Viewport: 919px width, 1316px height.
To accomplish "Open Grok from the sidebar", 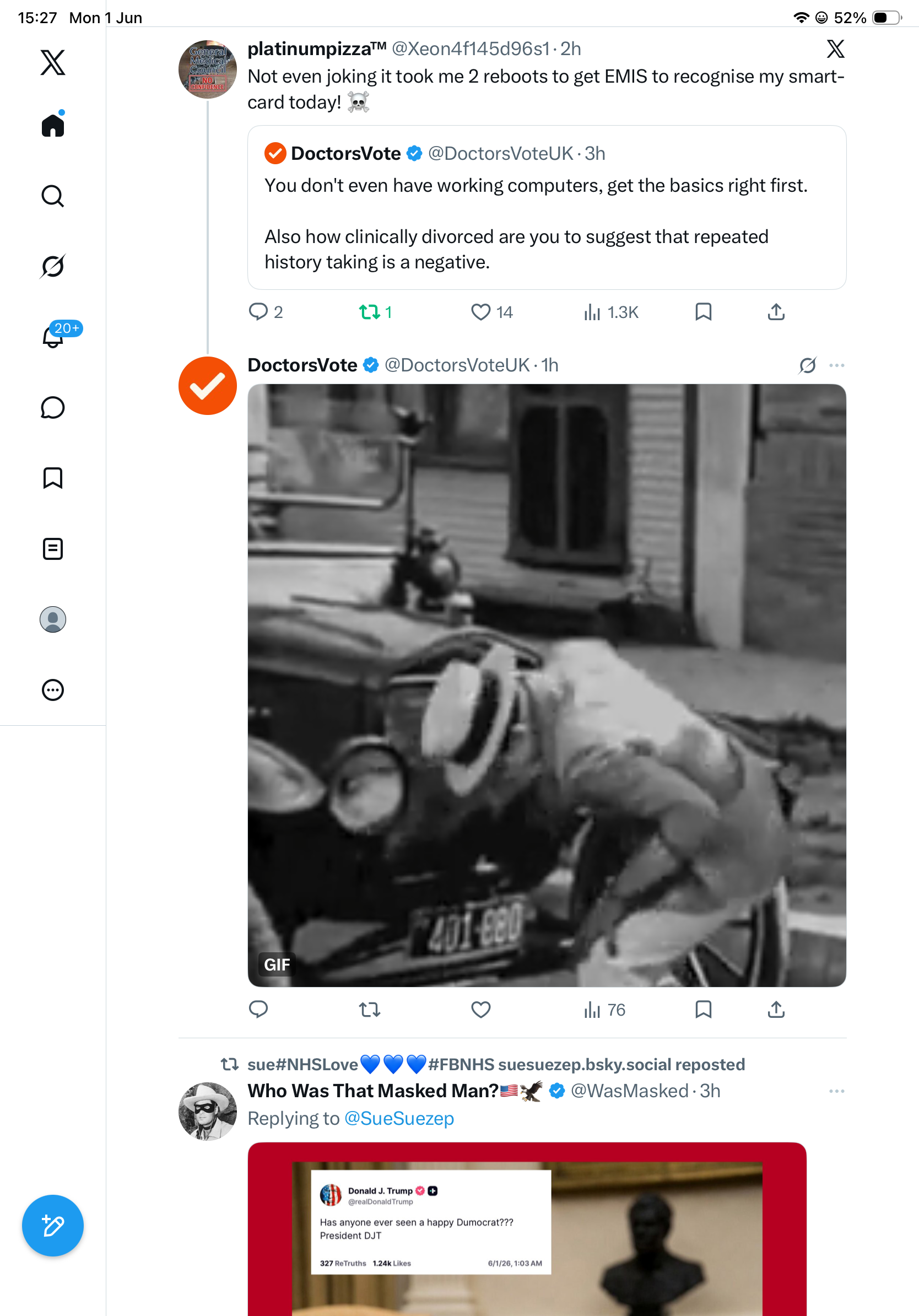I will (53, 266).
